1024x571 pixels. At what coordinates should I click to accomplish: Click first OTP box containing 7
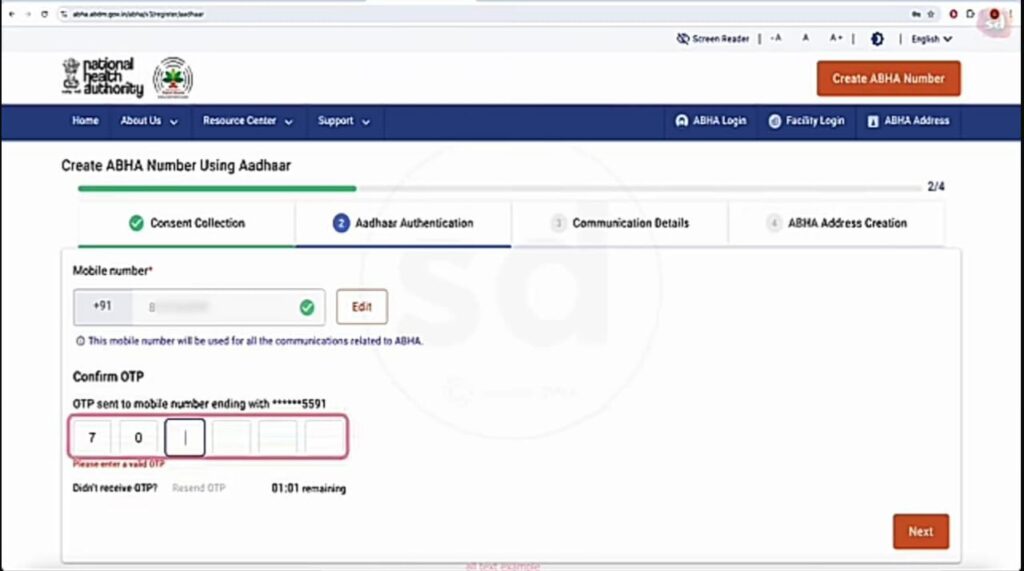[x=92, y=437]
